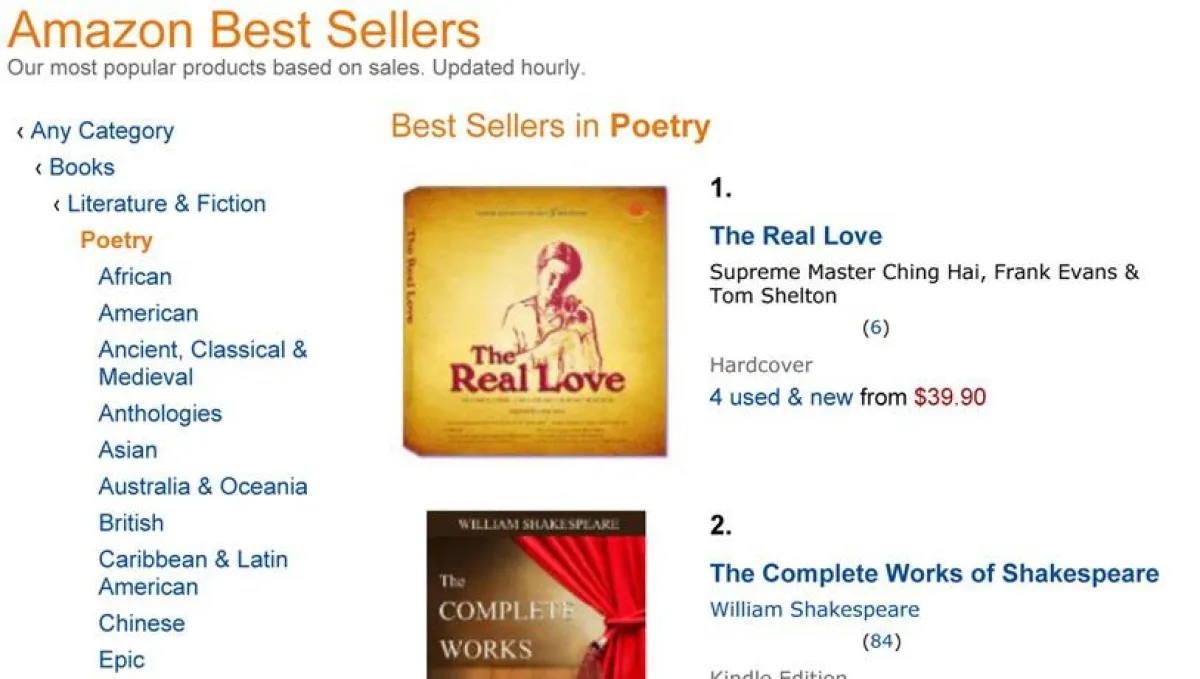Go back to Literature & Fiction level
The width and height of the screenshot is (1200, 679).
pos(165,203)
